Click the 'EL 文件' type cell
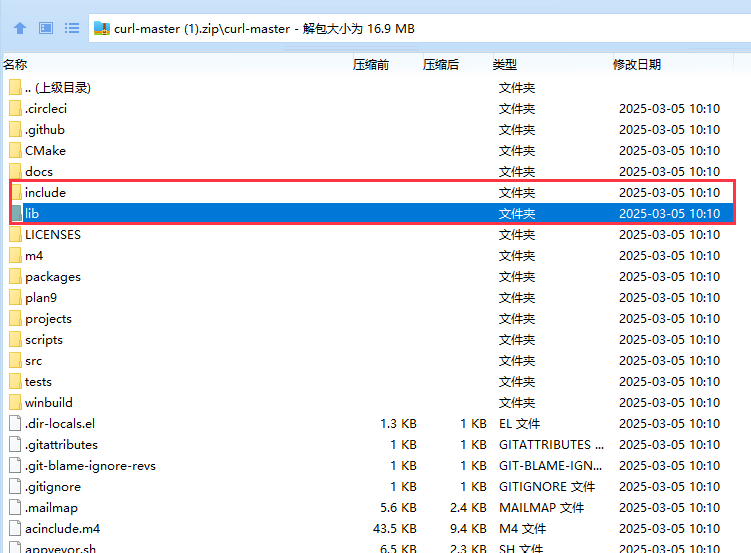This screenshot has width=751, height=553. click(x=519, y=424)
